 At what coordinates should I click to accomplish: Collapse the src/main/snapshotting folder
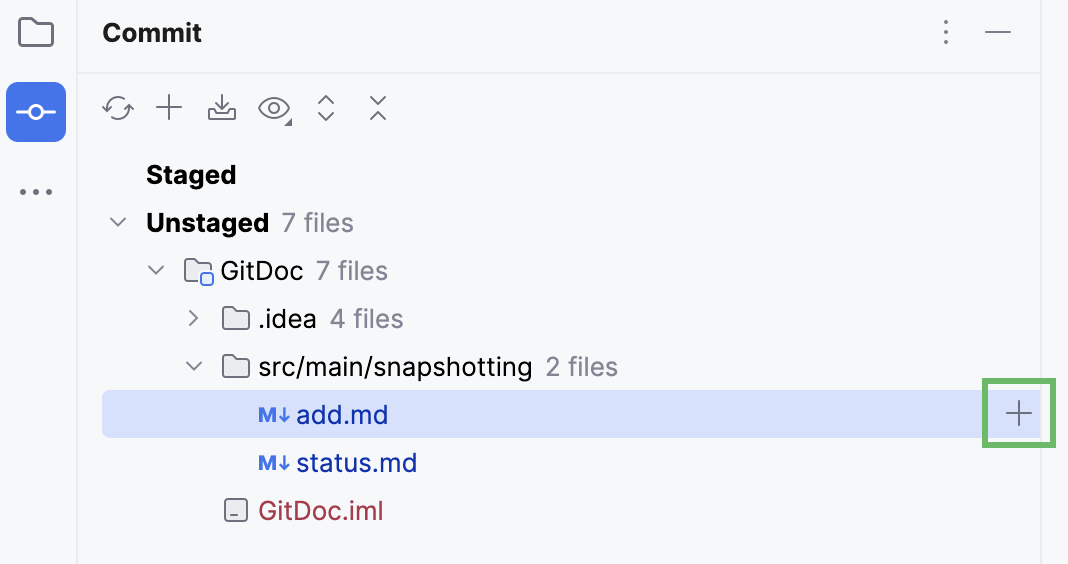click(194, 367)
